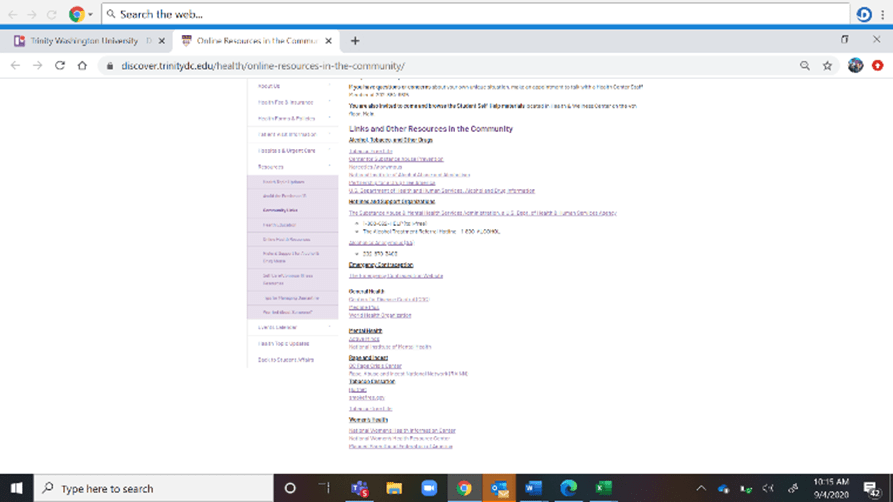Follow the DC Rape Crisis Center link
Screen dimensions: 893x502
point(375,366)
